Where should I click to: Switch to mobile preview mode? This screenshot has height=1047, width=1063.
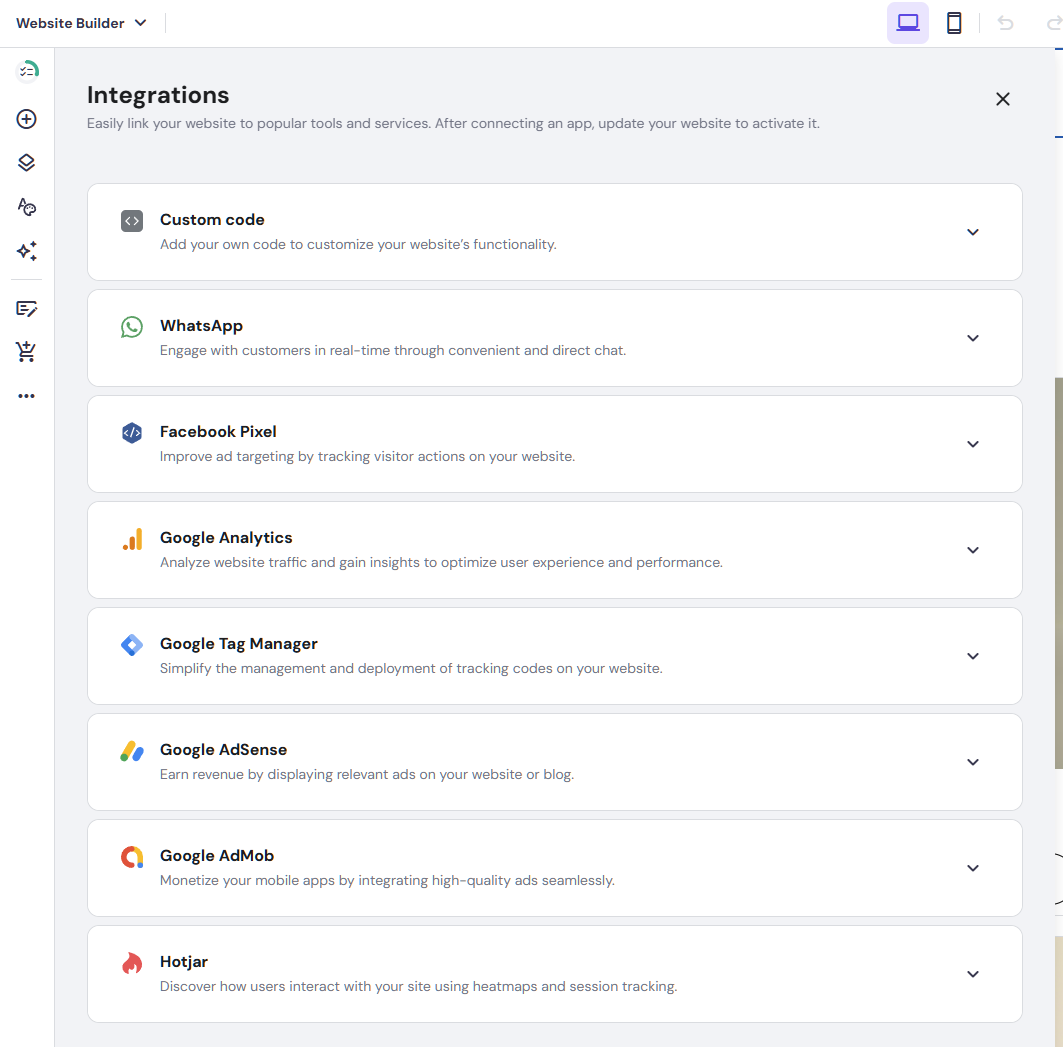[954, 23]
